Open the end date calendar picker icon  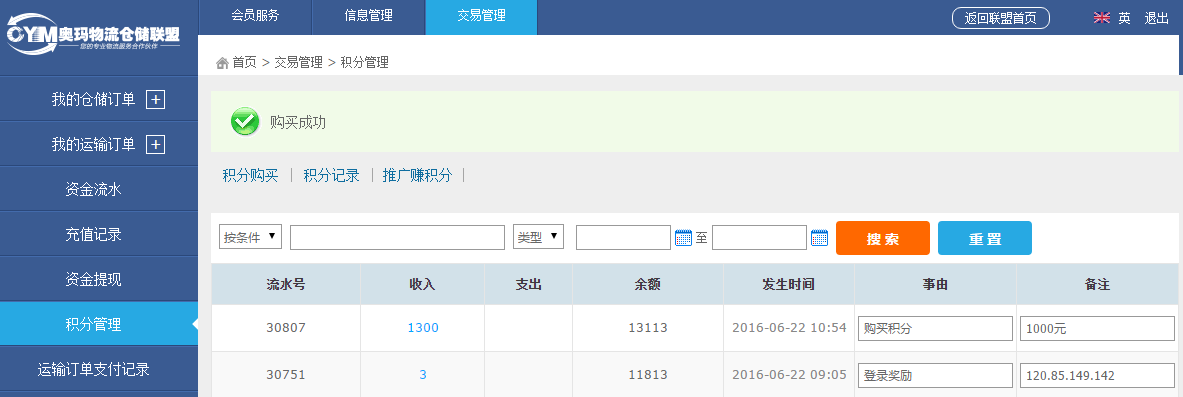click(x=819, y=238)
